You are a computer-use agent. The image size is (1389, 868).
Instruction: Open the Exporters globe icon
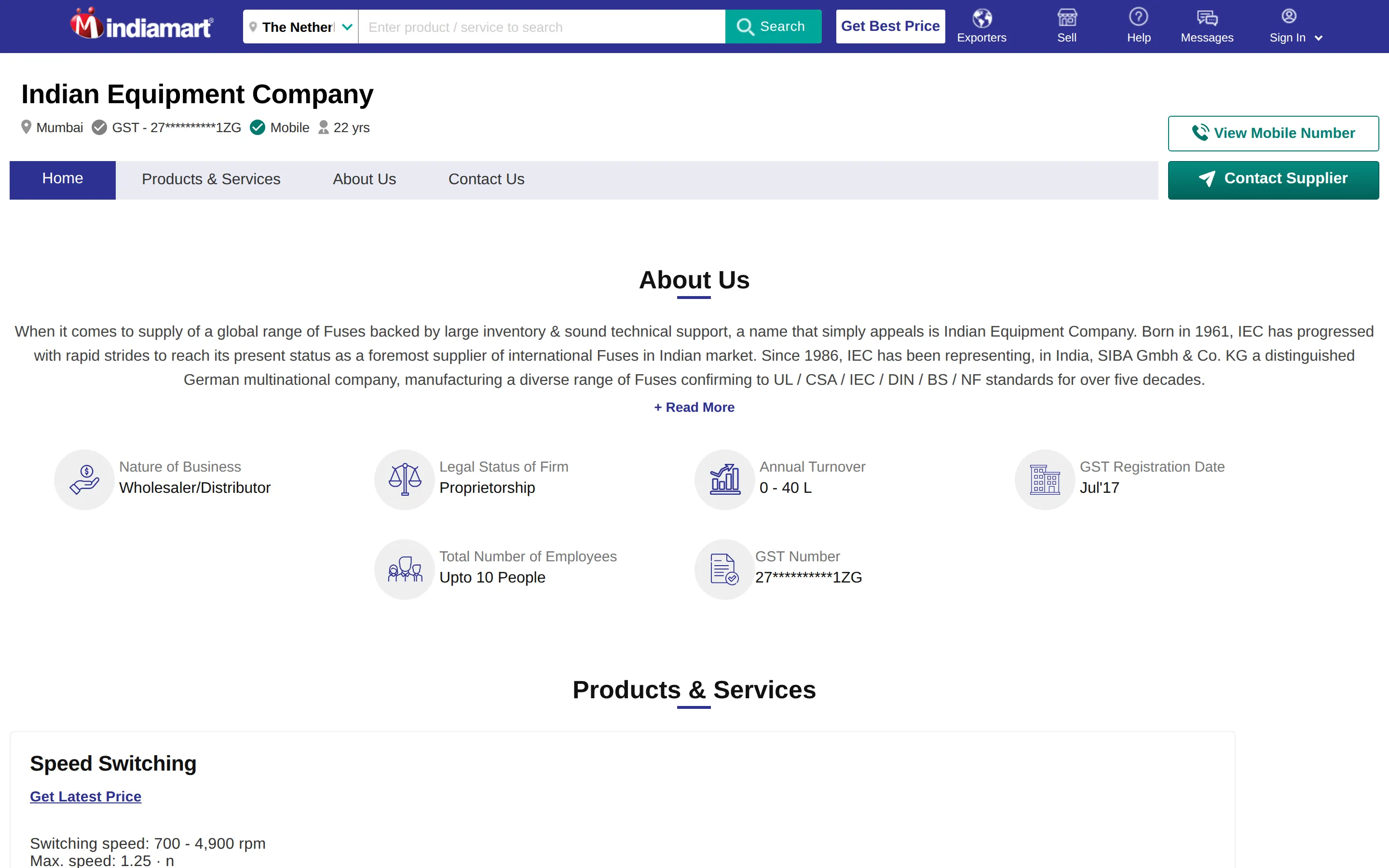coord(981,18)
